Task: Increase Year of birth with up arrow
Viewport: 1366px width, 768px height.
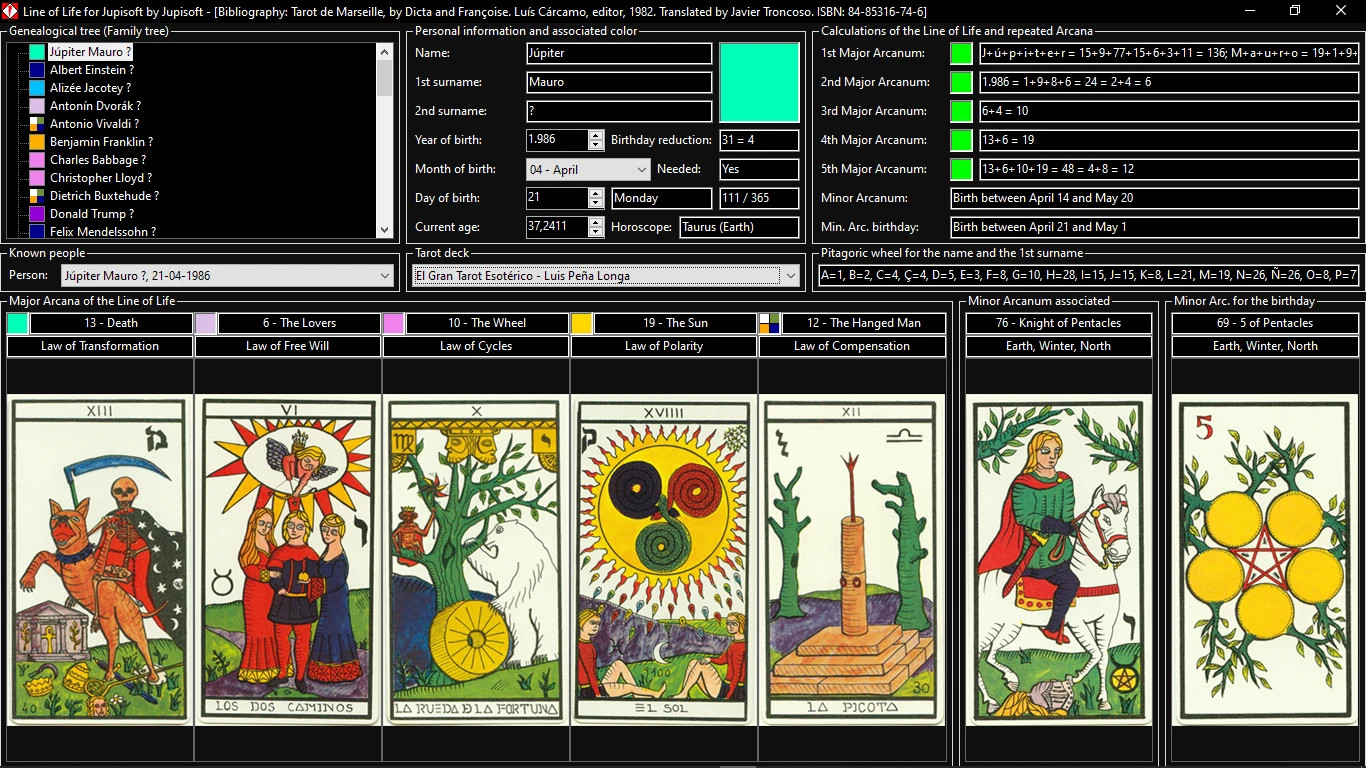Action: (596, 135)
